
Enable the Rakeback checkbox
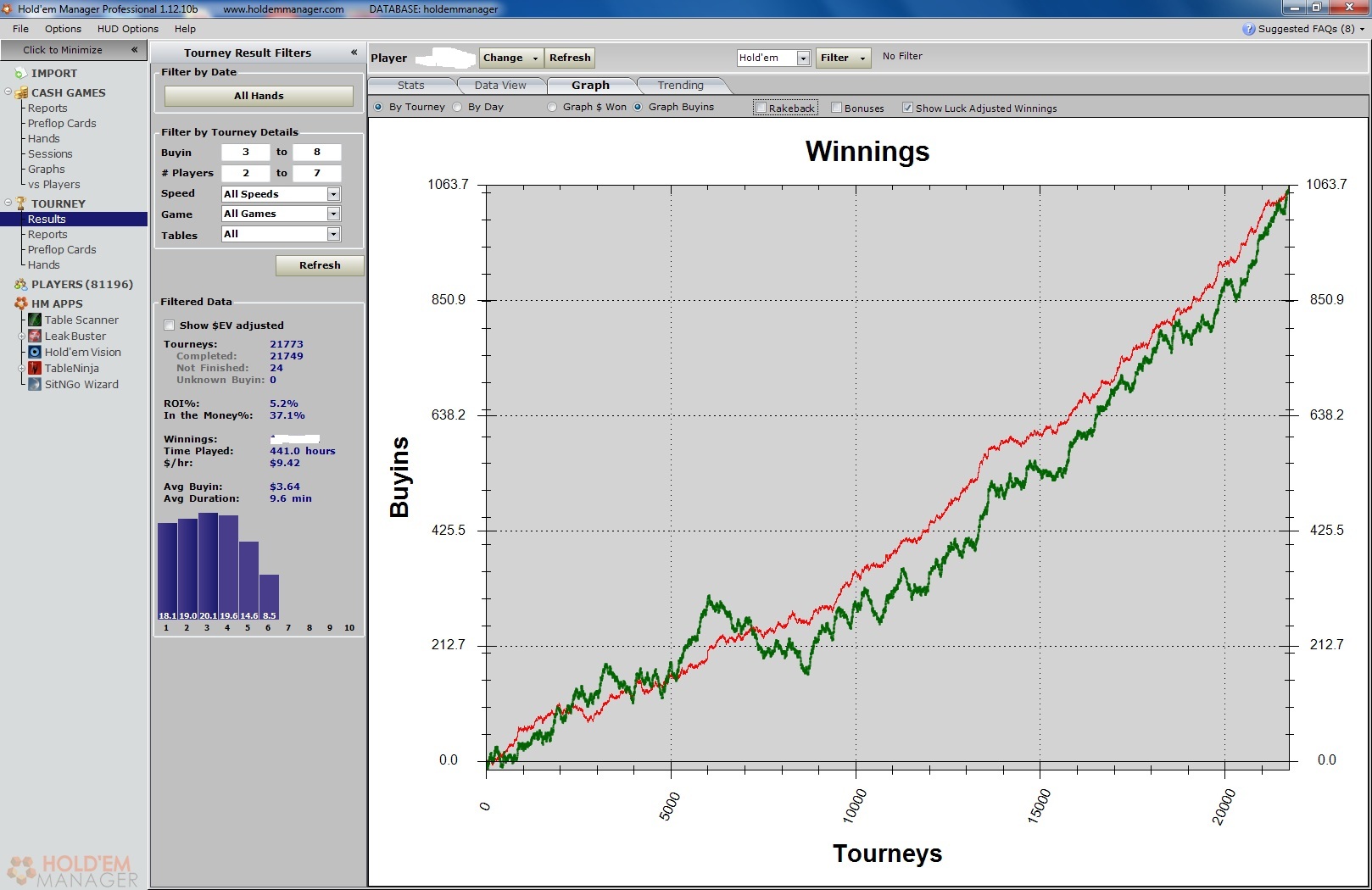[761, 108]
